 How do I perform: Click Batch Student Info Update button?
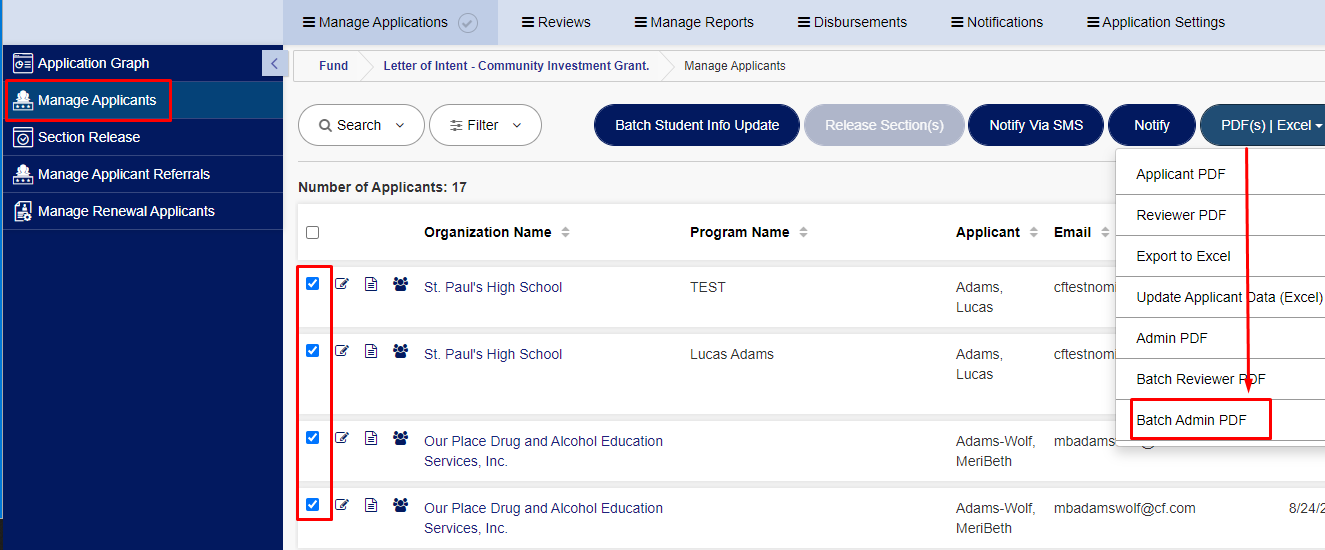(x=697, y=125)
